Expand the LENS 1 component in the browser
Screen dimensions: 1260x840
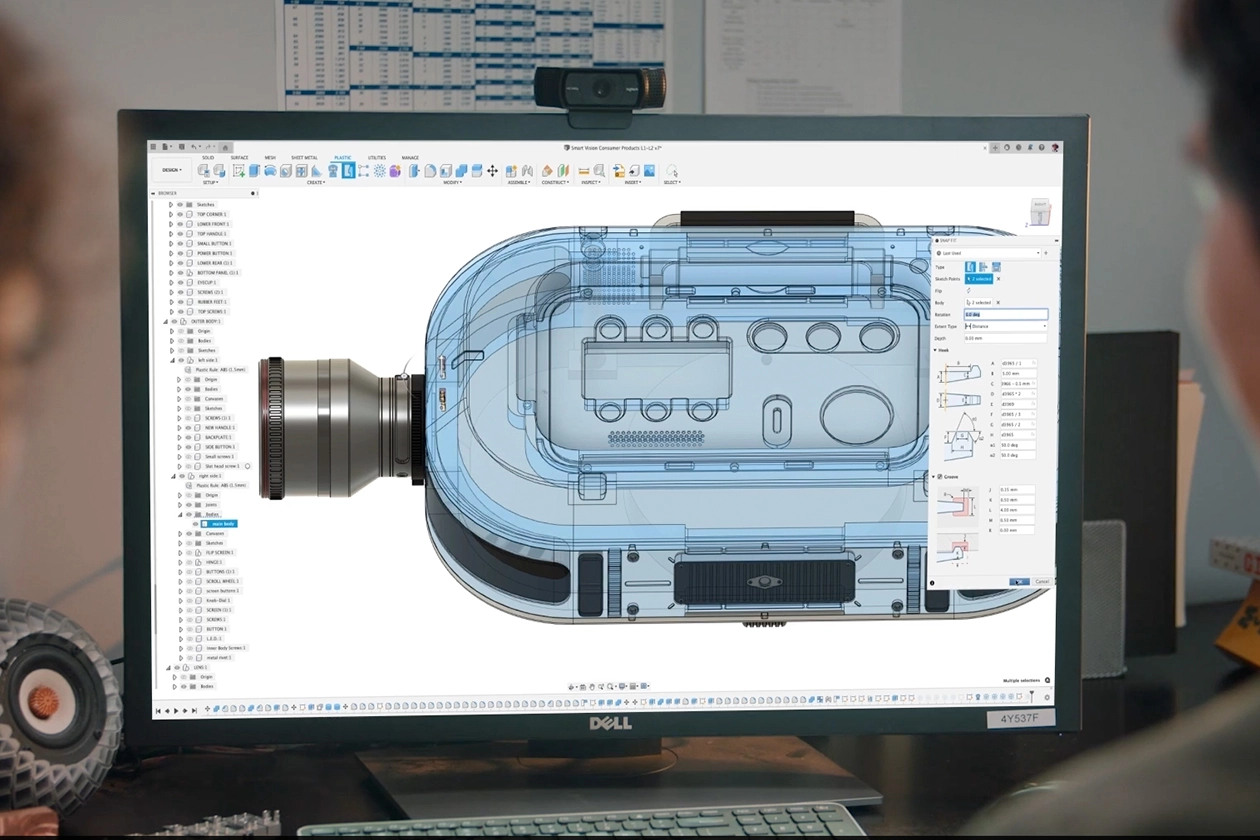[170, 668]
